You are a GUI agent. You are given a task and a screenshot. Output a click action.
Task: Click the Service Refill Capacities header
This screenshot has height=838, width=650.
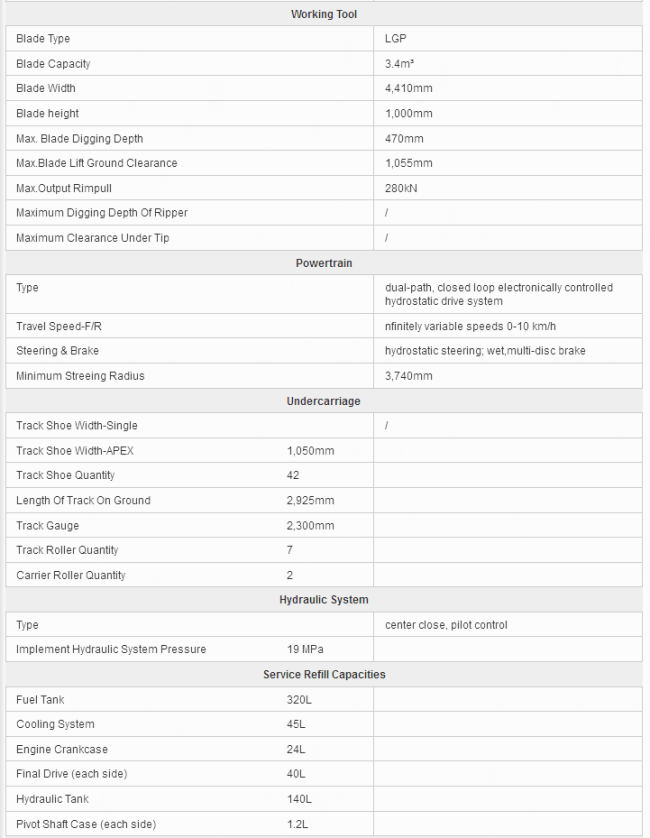click(323, 675)
